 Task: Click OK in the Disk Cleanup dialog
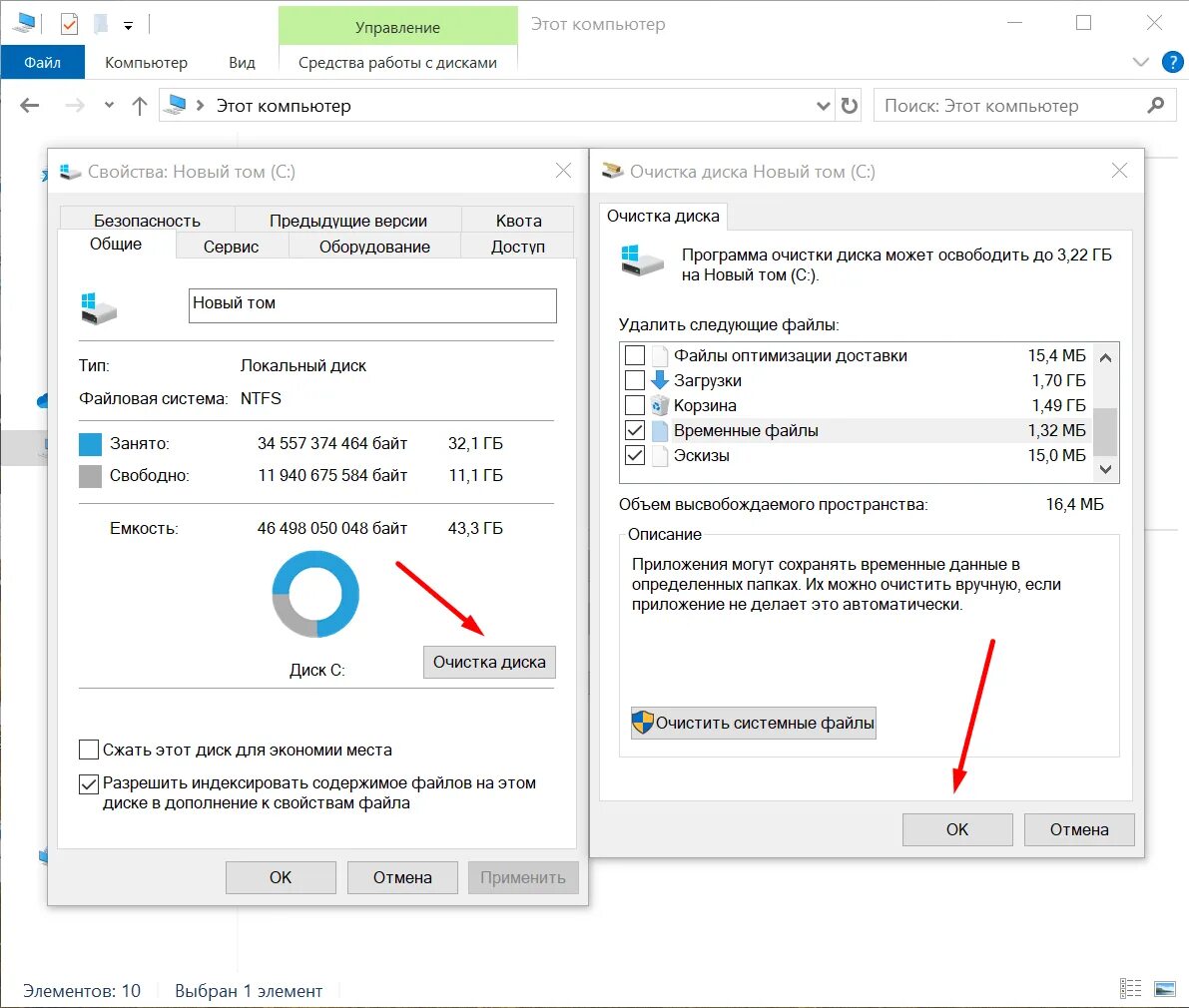point(957,829)
